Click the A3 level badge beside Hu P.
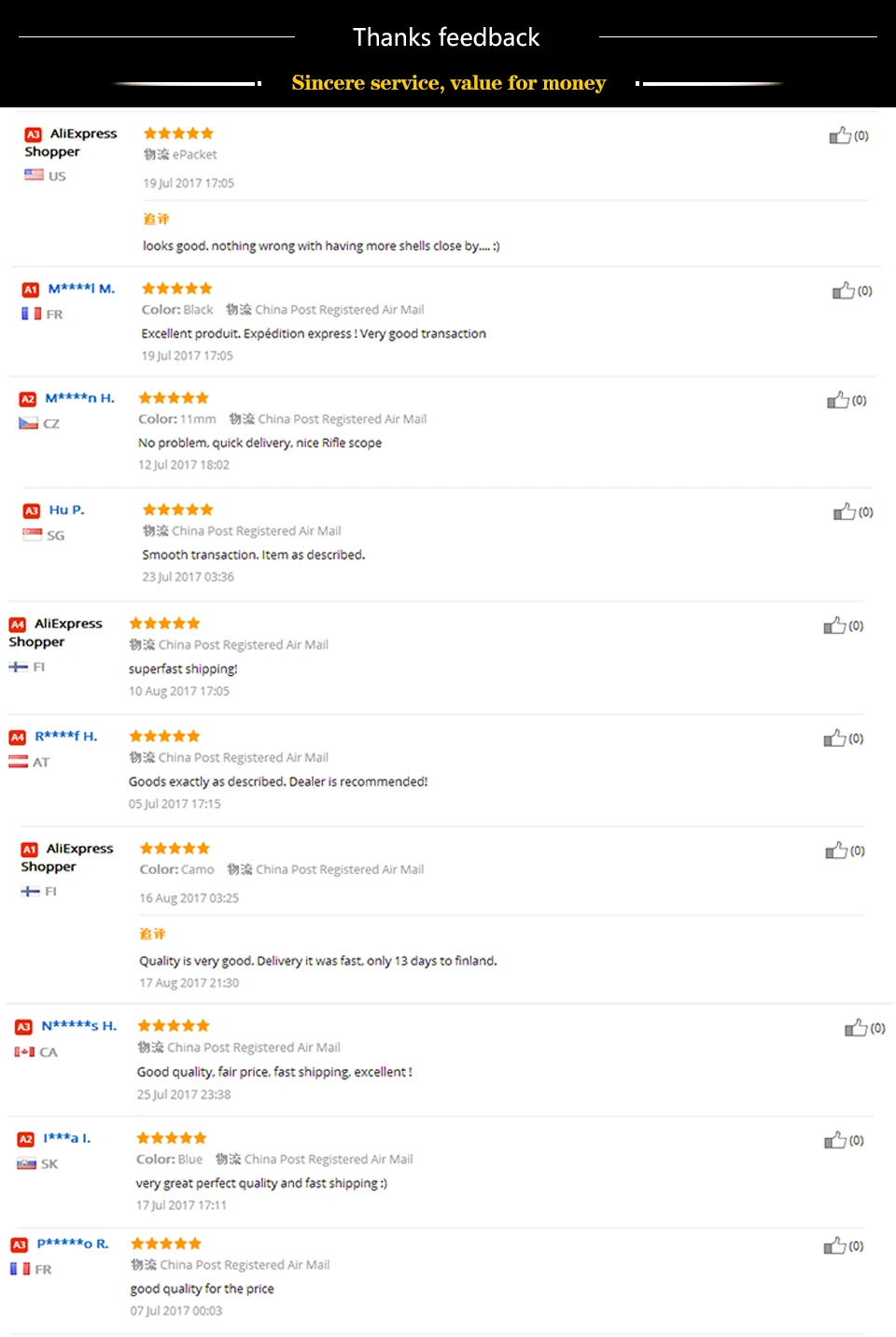The image size is (896, 1337). pos(32,511)
